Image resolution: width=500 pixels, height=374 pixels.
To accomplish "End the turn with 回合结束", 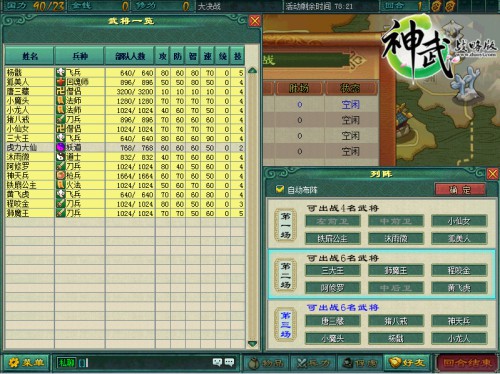I will pos(467,363).
